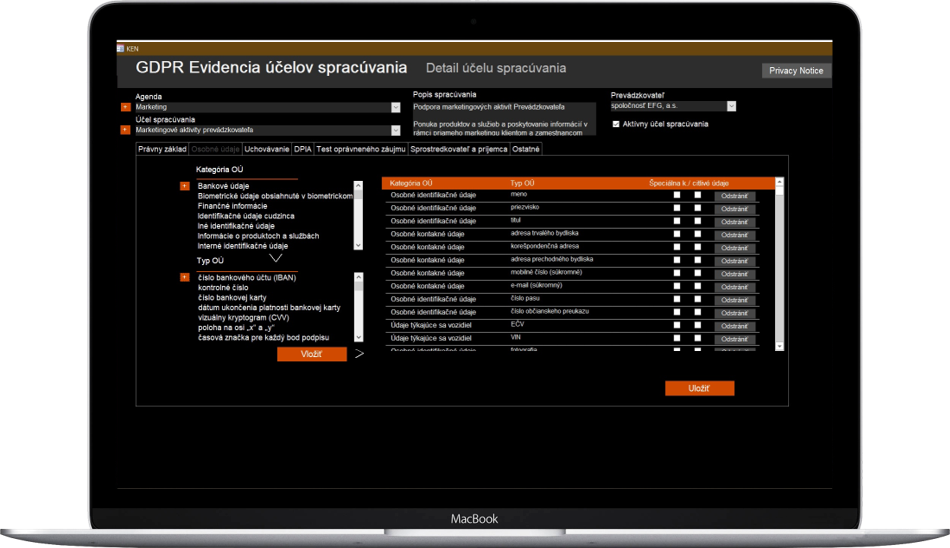Click the plus icon beside Účel spracúvania field
The width and height of the screenshot is (950, 548).
tap(125, 130)
